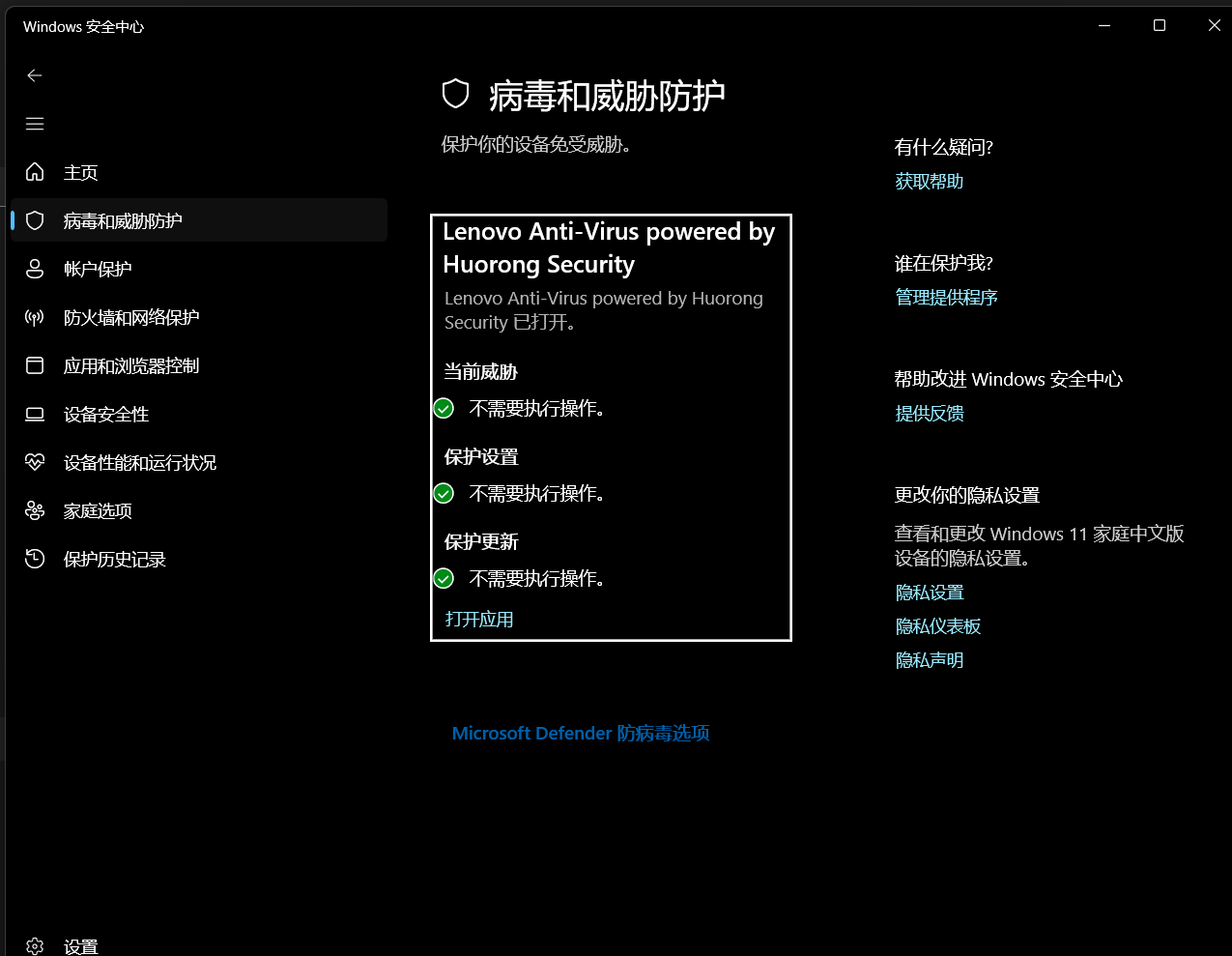Open 家庭选项 section
Viewport: 1232px width, 956px height.
point(98,510)
